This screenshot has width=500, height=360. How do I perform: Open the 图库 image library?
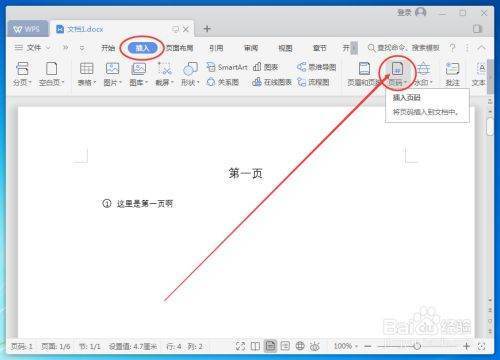(138, 74)
